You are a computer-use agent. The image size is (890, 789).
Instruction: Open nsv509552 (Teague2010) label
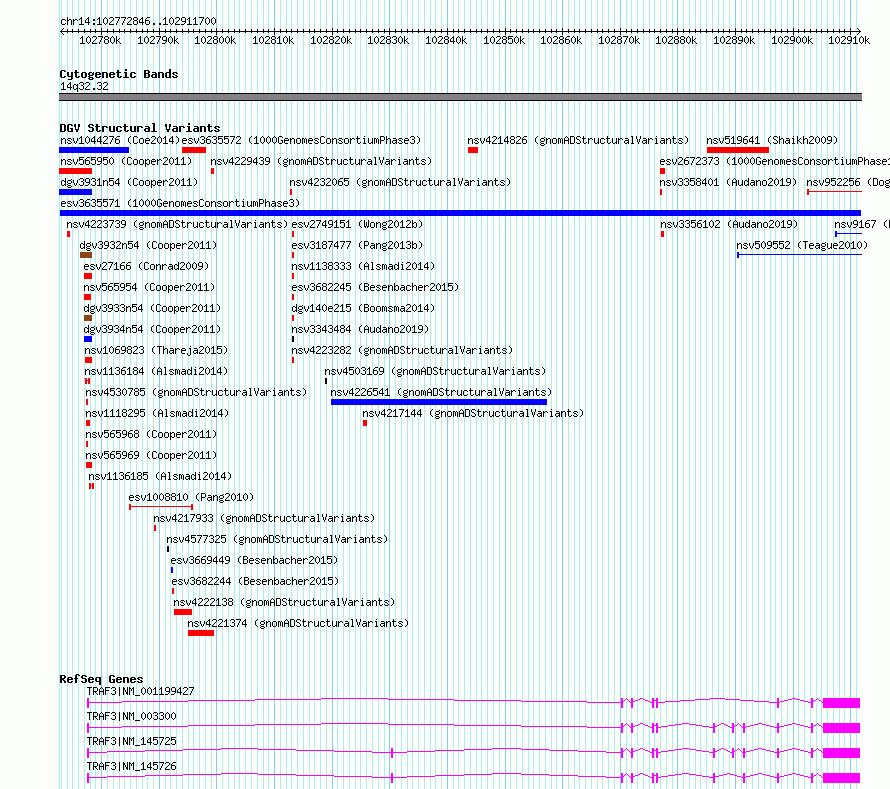(x=802, y=245)
